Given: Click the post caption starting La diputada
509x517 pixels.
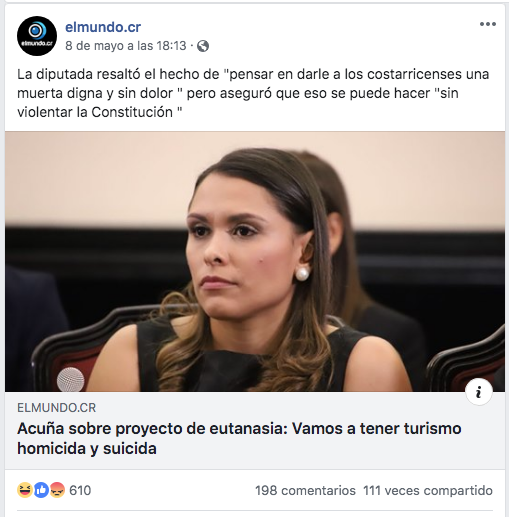Looking at the screenshot, I should point(253,93).
